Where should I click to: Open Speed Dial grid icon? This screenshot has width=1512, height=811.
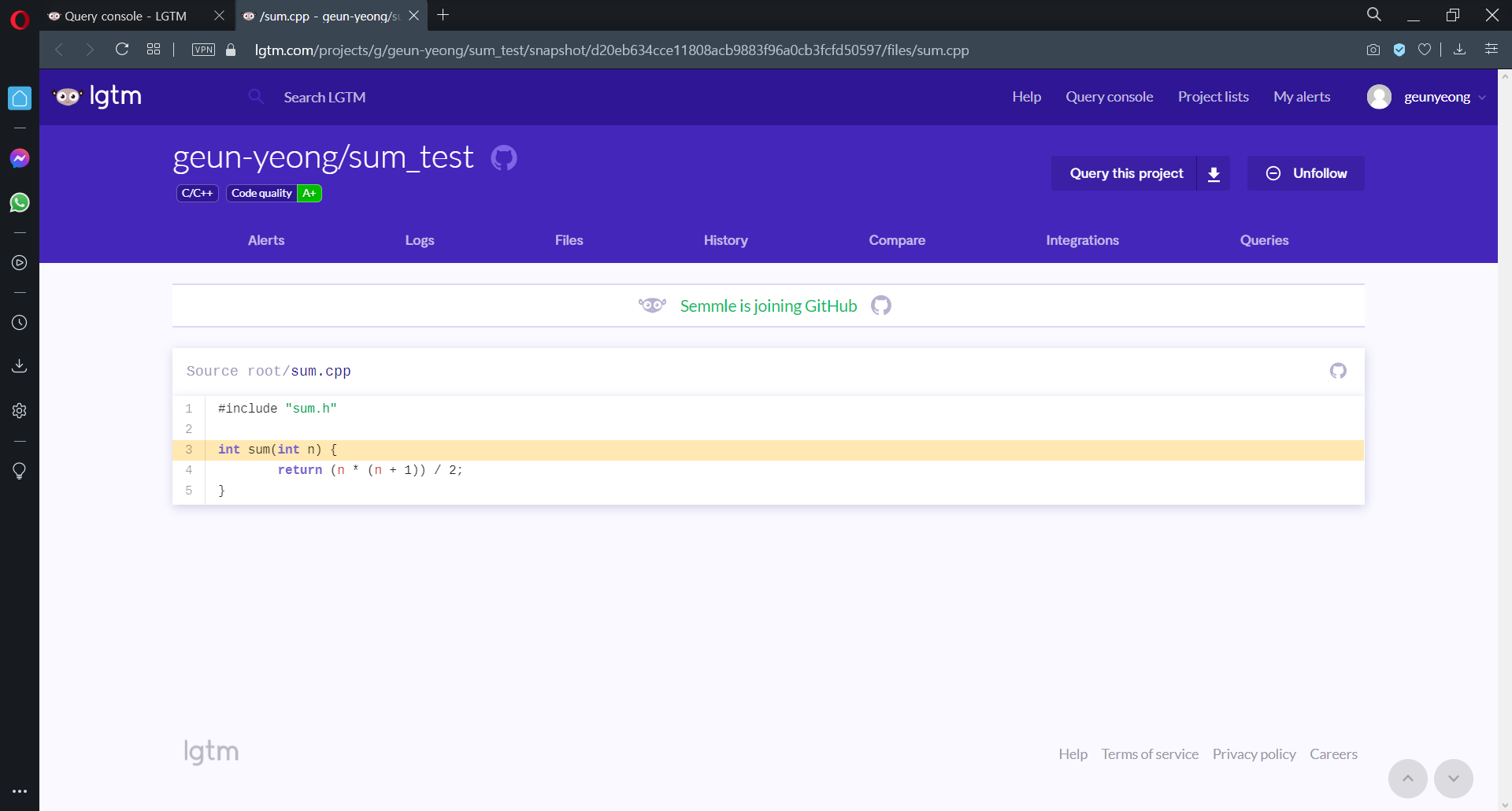(154, 50)
